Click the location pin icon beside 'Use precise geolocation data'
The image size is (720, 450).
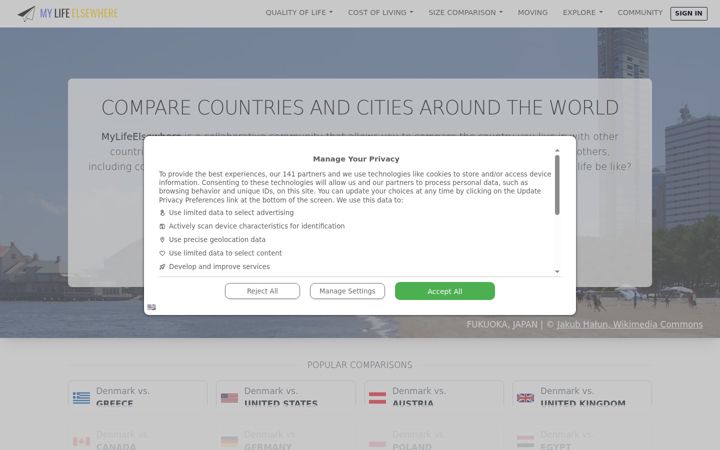162,240
